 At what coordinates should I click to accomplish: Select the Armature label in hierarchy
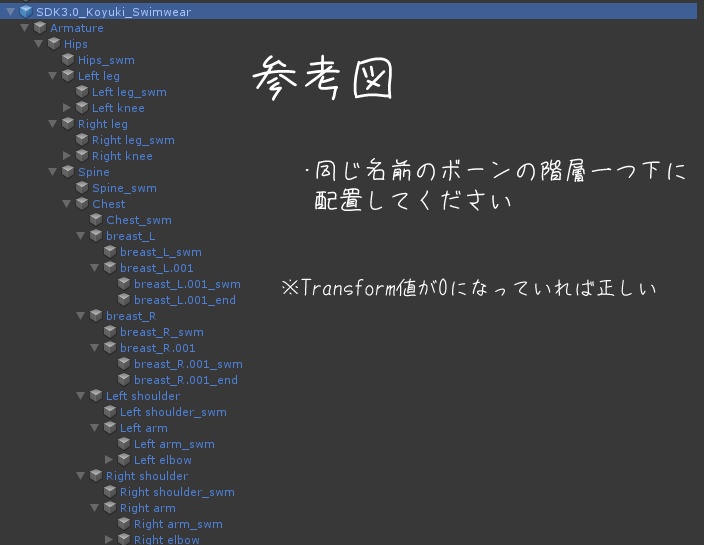coord(77,28)
